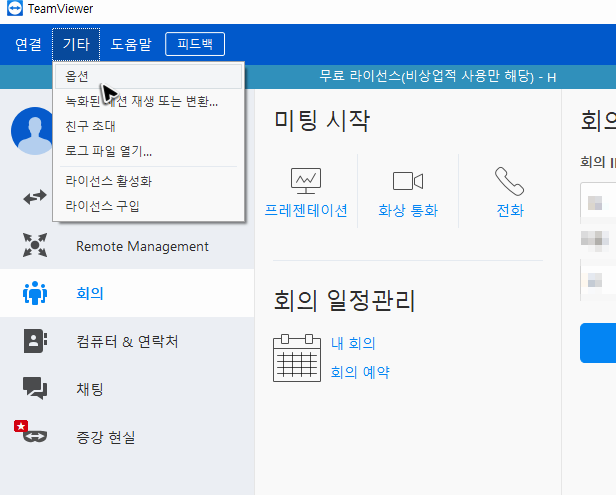Click the 회의 people icon
The height and width of the screenshot is (495, 616).
click(35, 293)
